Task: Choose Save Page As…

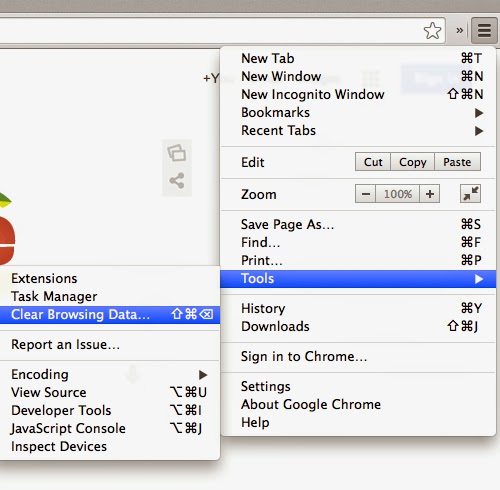Action: click(x=358, y=224)
